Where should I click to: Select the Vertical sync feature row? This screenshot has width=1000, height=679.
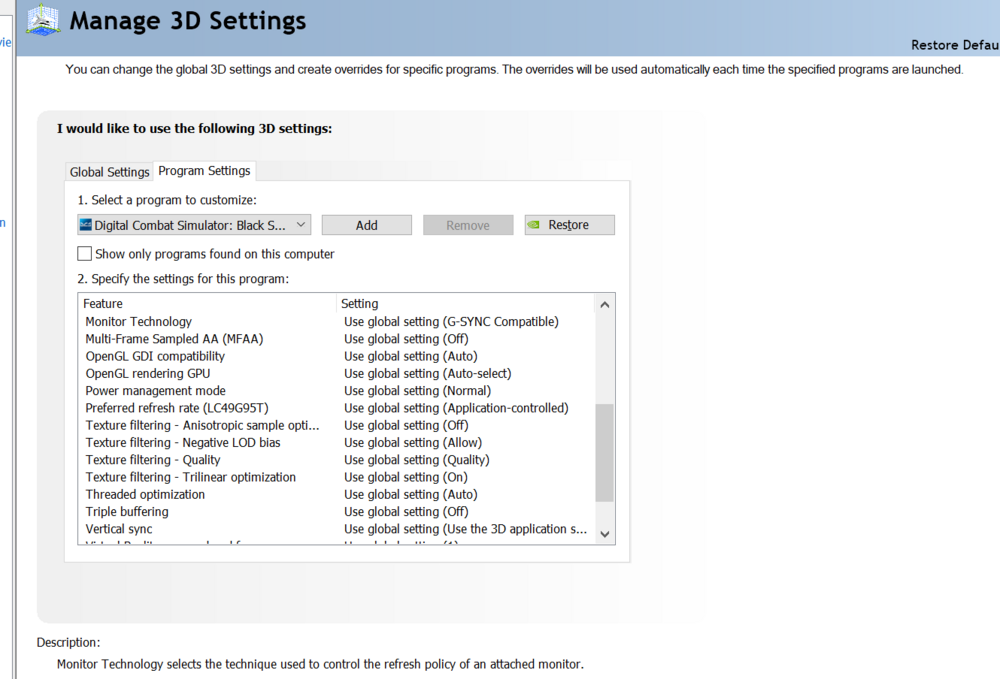tap(336, 529)
